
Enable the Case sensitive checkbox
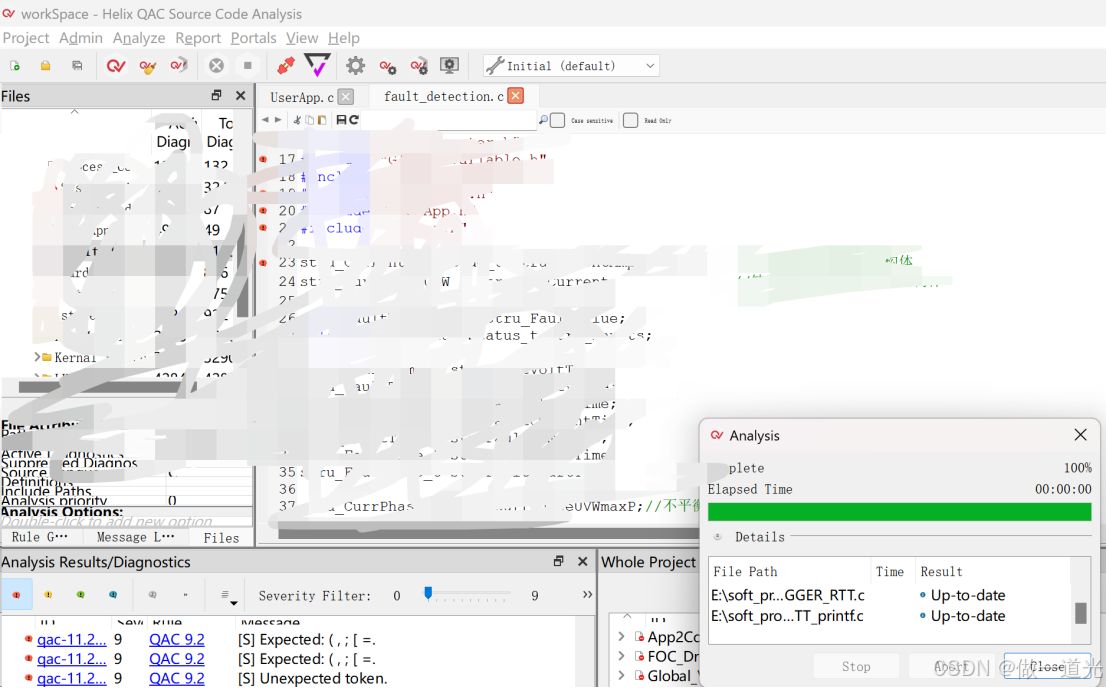[558, 121]
